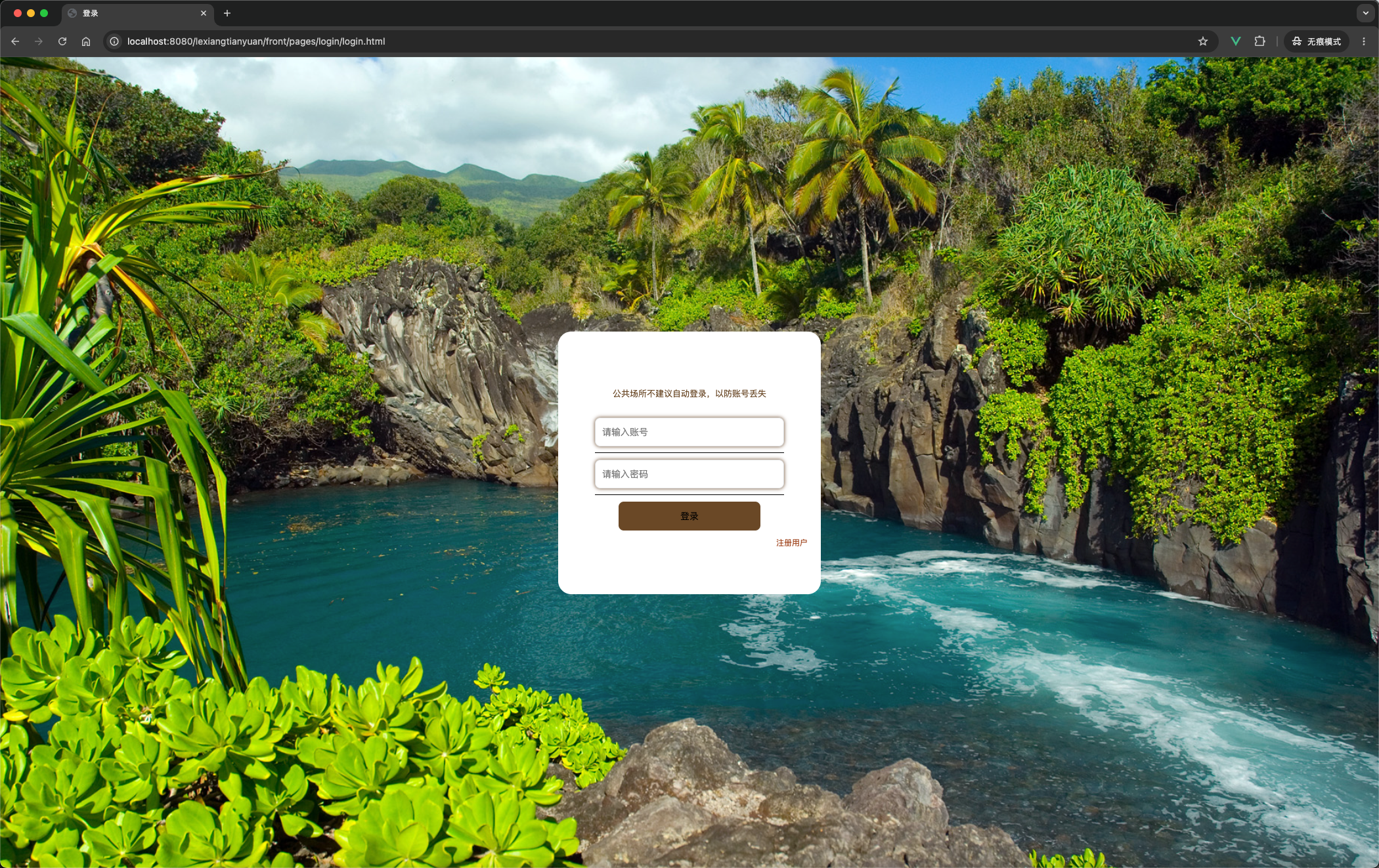The width and height of the screenshot is (1379, 868).
Task: Click the brown 登录 button
Action: tap(689, 516)
